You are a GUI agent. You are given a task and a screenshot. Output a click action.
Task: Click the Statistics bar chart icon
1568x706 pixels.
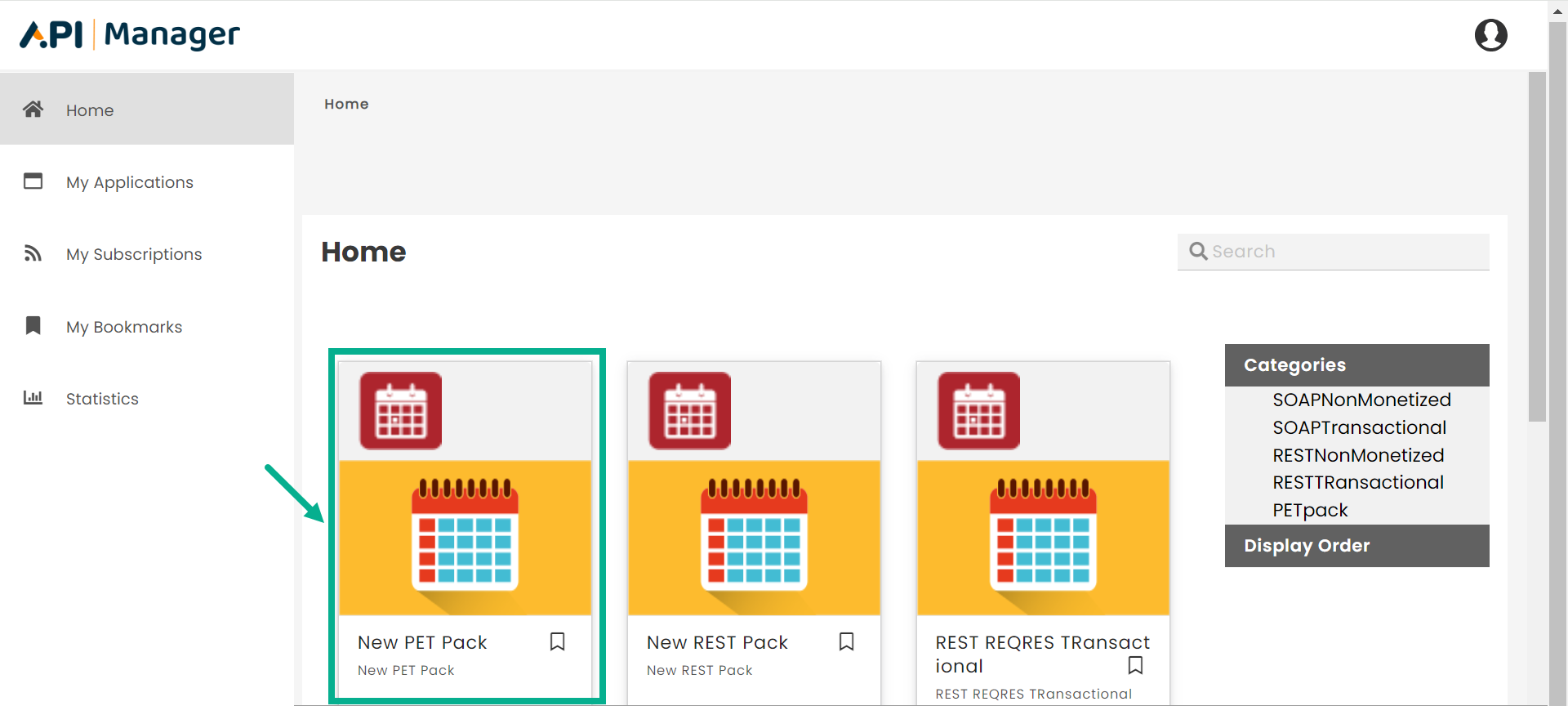coord(33,398)
